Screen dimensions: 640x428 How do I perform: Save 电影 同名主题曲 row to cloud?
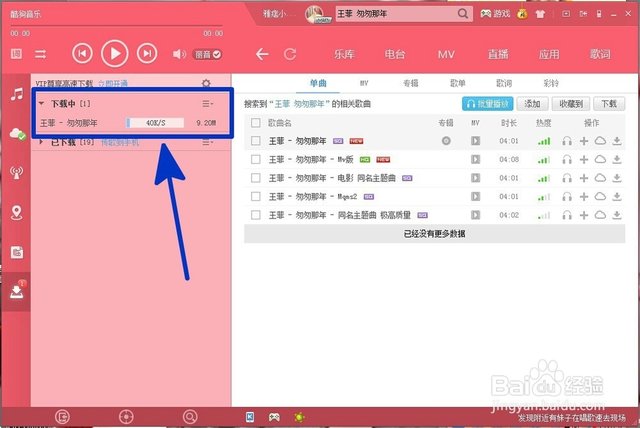click(x=600, y=178)
